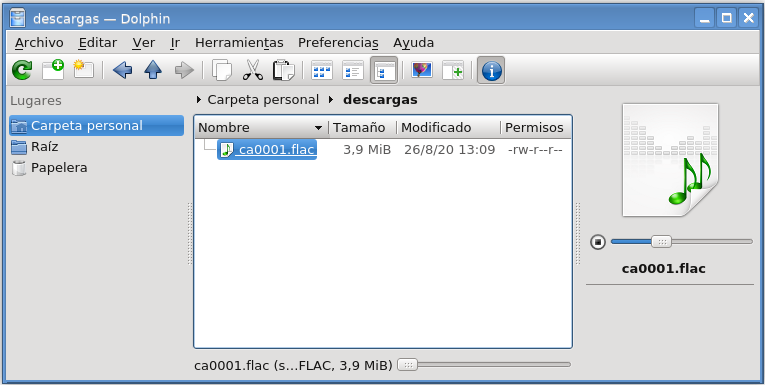
Task: Cut selection with the scissors icon
Action: tap(253, 70)
